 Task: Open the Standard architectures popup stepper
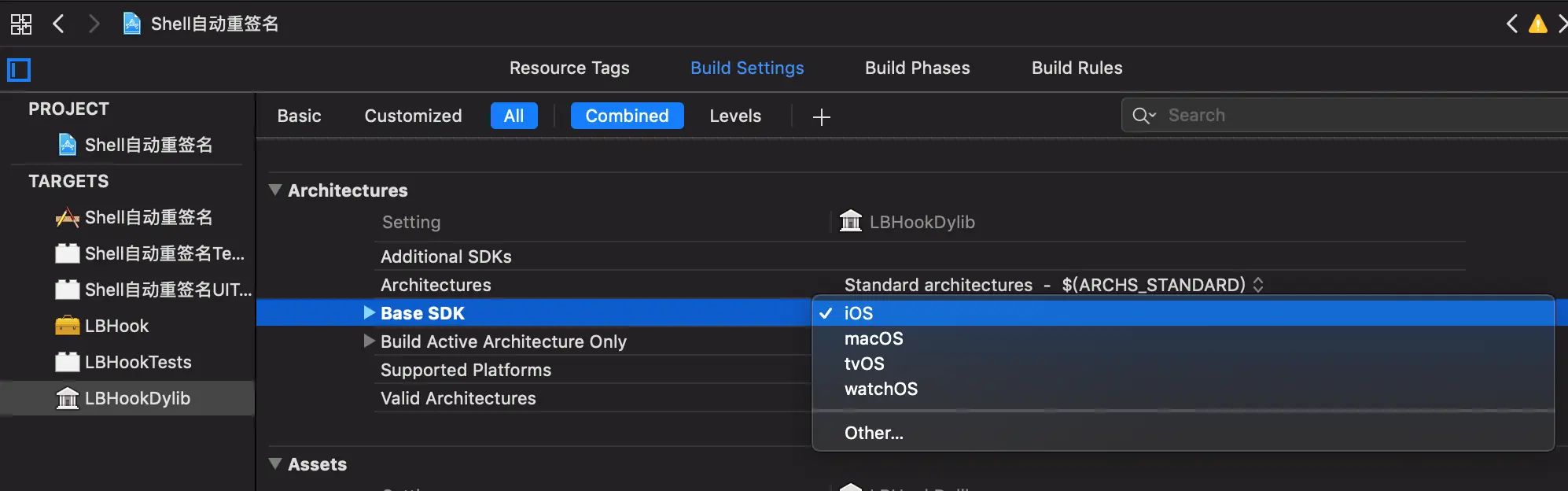point(1258,285)
